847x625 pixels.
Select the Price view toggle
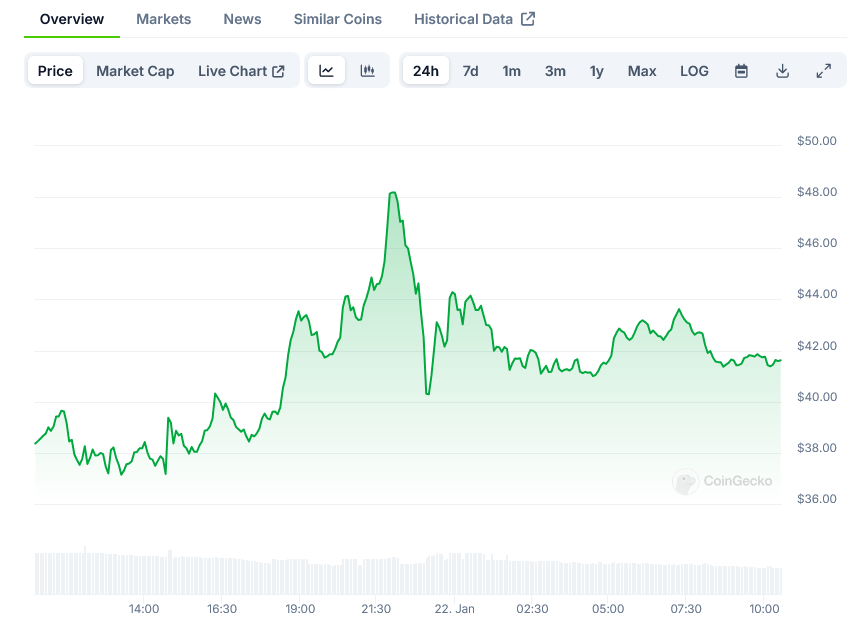tap(55, 71)
